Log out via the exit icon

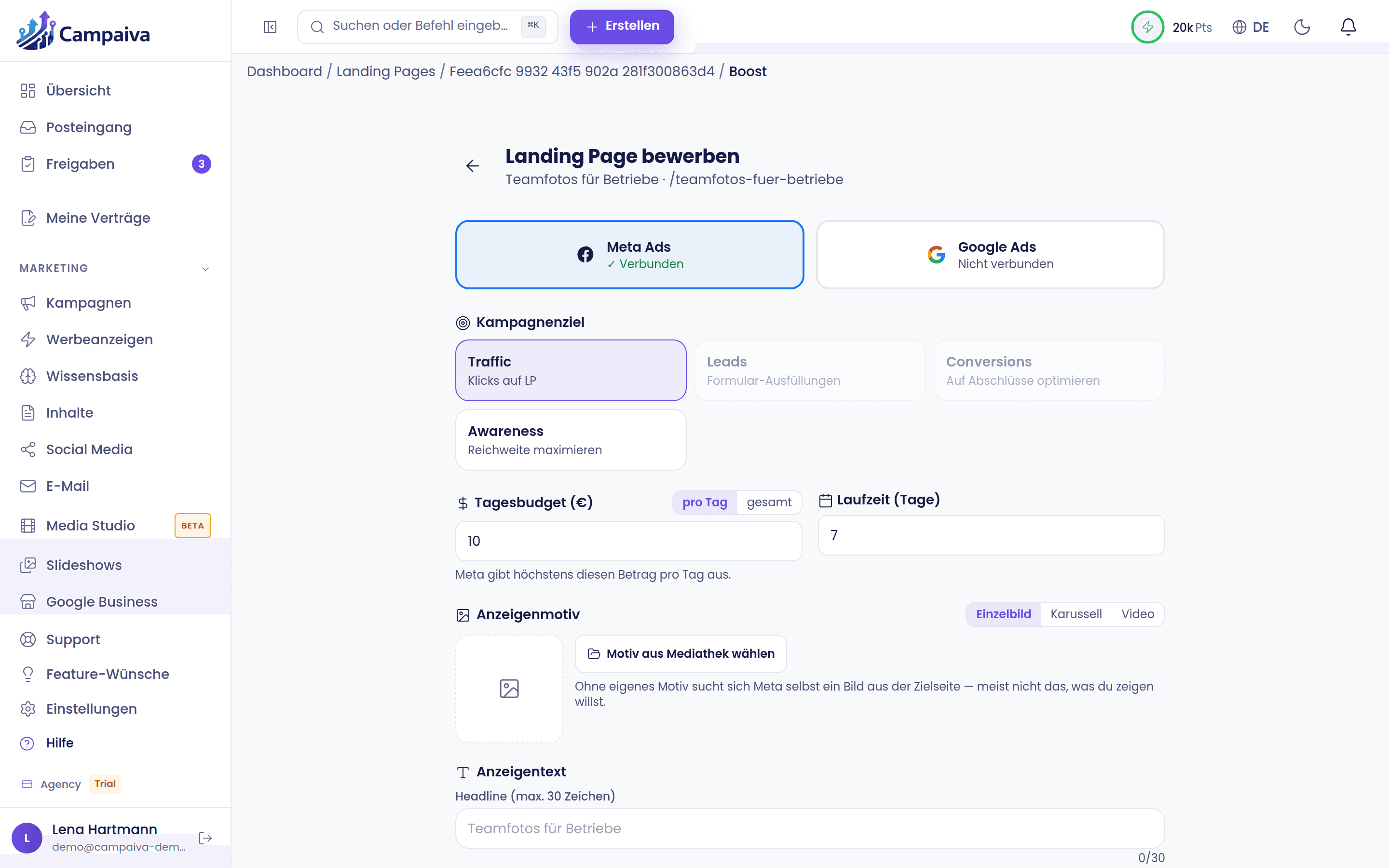click(x=205, y=838)
